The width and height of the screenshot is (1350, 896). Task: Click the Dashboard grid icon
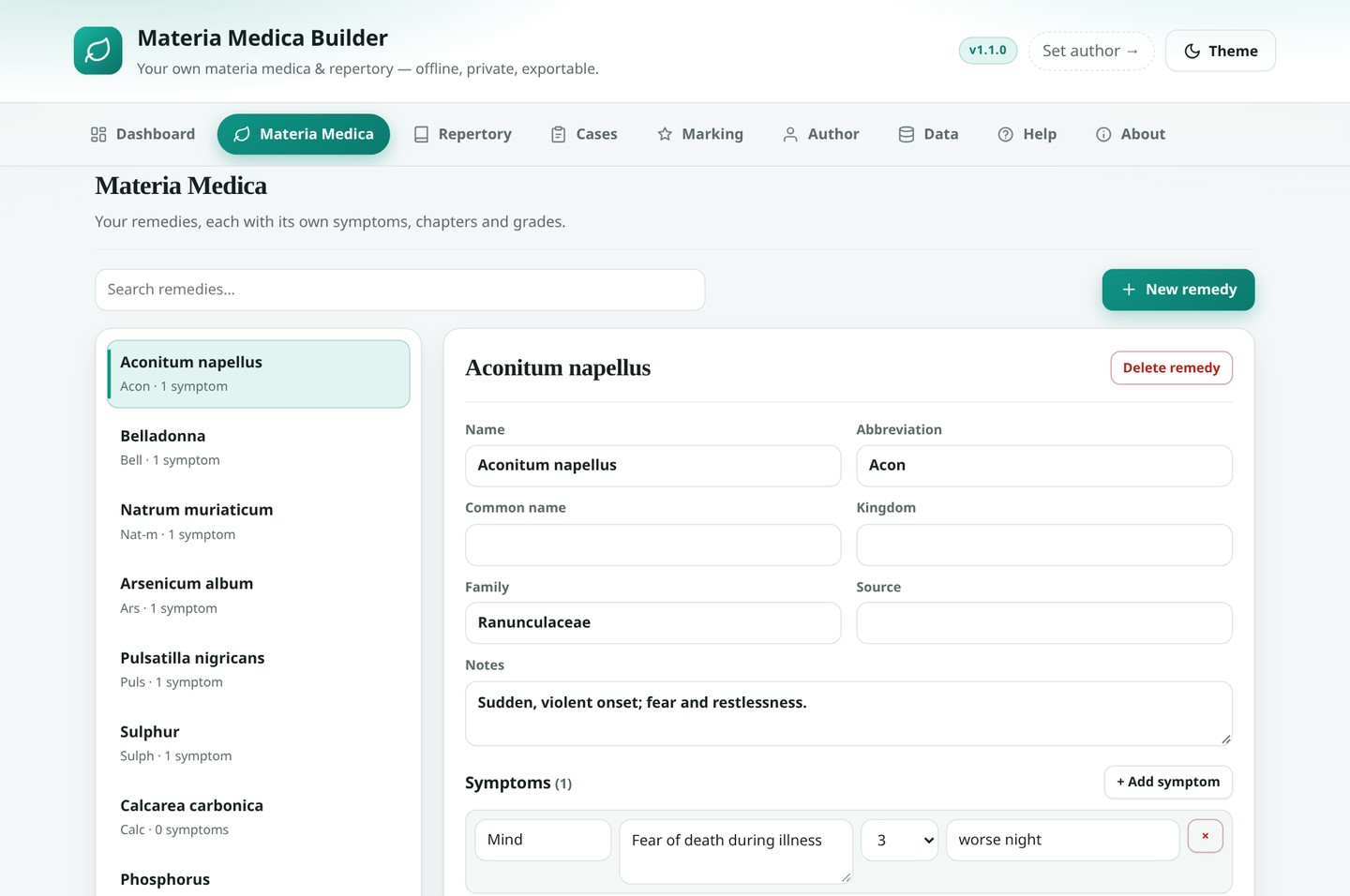pos(98,135)
